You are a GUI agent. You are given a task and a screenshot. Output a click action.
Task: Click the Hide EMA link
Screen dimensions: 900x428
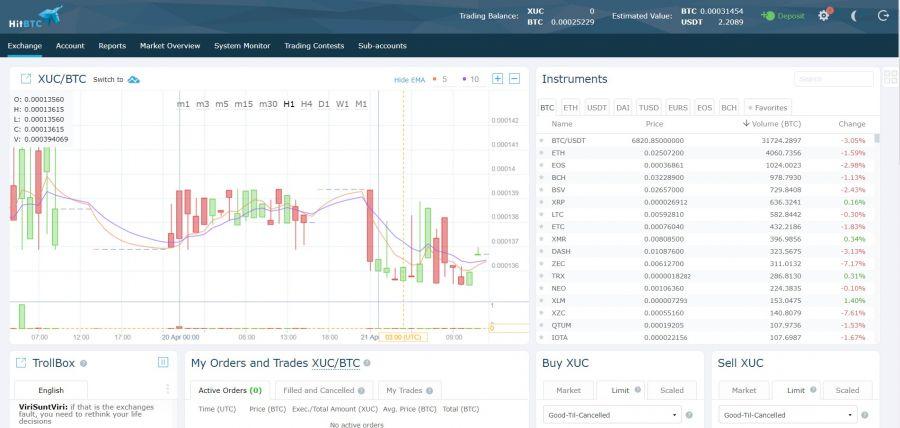(x=409, y=80)
